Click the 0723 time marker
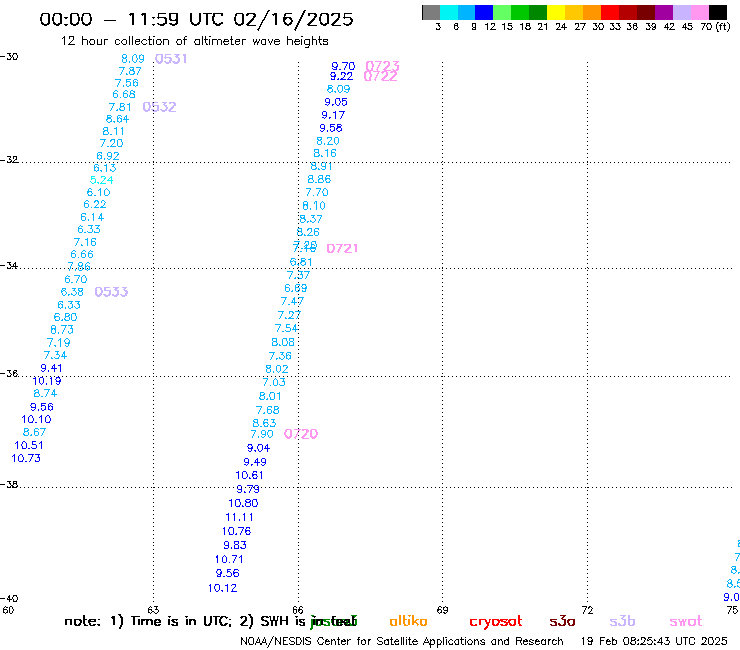Screen dimensions: 740x650 pyautogui.click(x=383, y=65)
